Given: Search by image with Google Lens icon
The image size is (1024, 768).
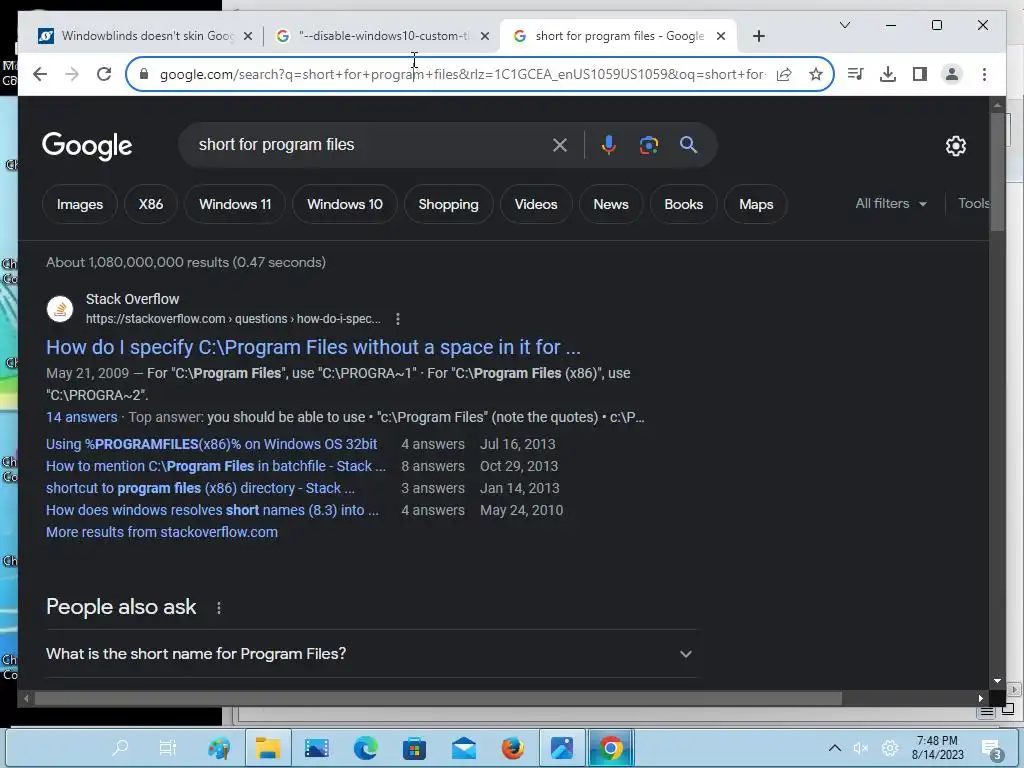Looking at the screenshot, I should click(648, 145).
